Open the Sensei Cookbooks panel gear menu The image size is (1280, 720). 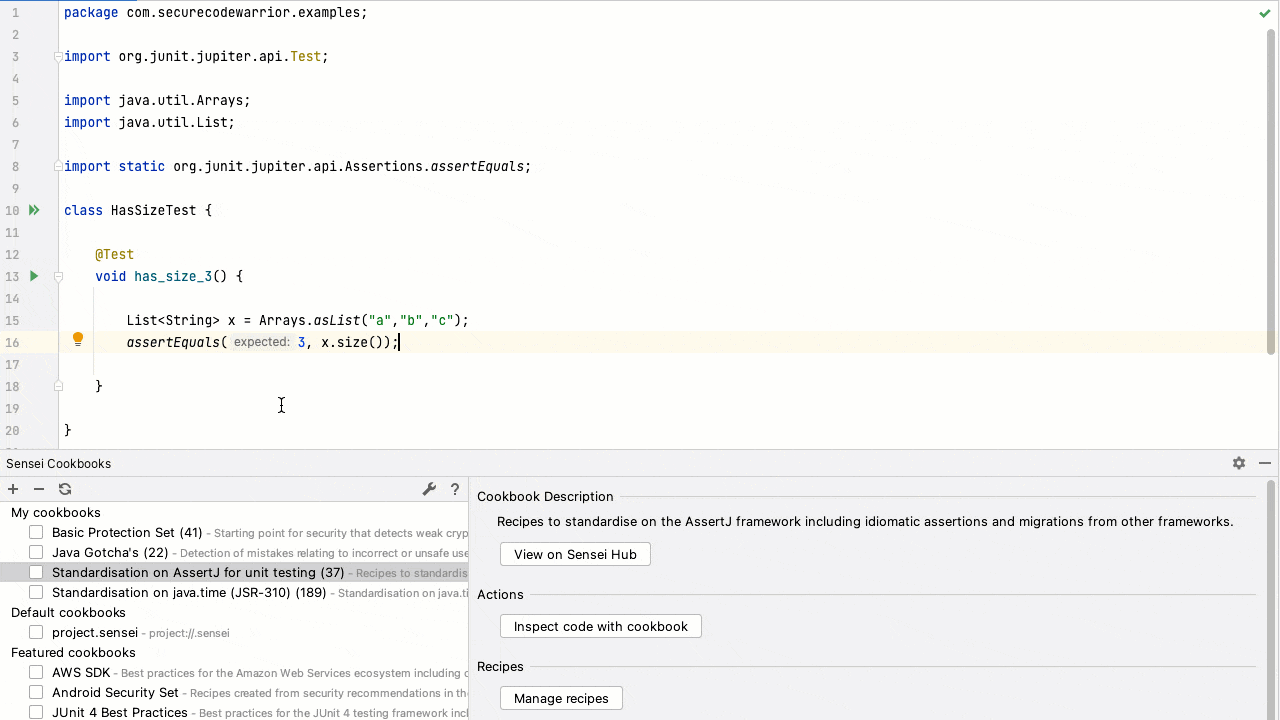[1239, 463]
